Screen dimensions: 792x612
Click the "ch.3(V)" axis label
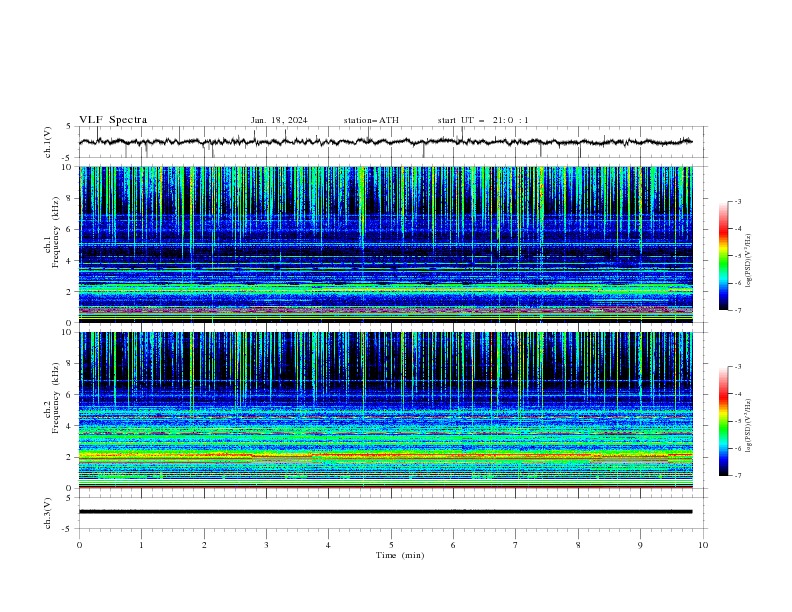tap(48, 513)
